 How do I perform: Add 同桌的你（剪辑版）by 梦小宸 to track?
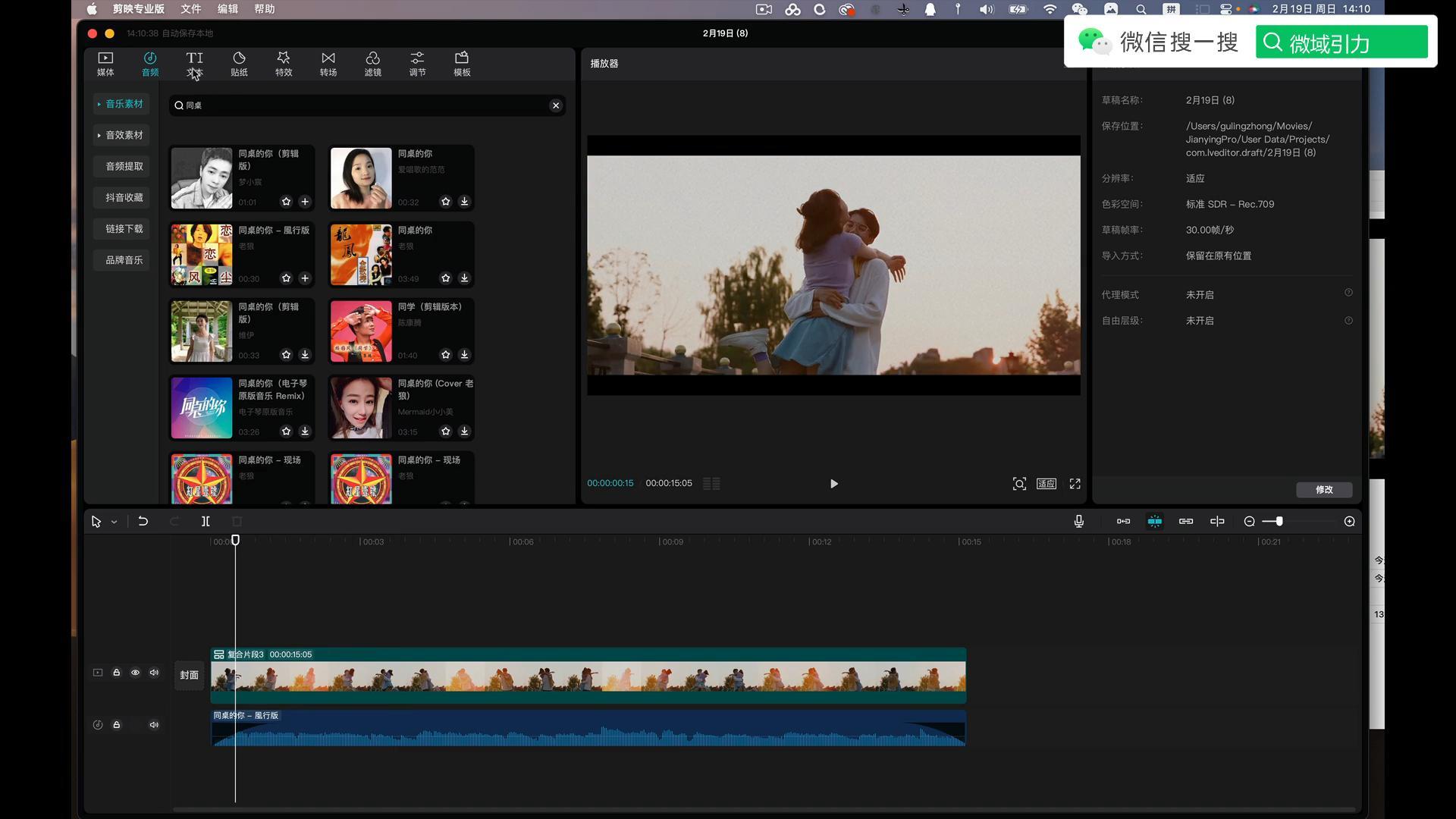(x=305, y=202)
